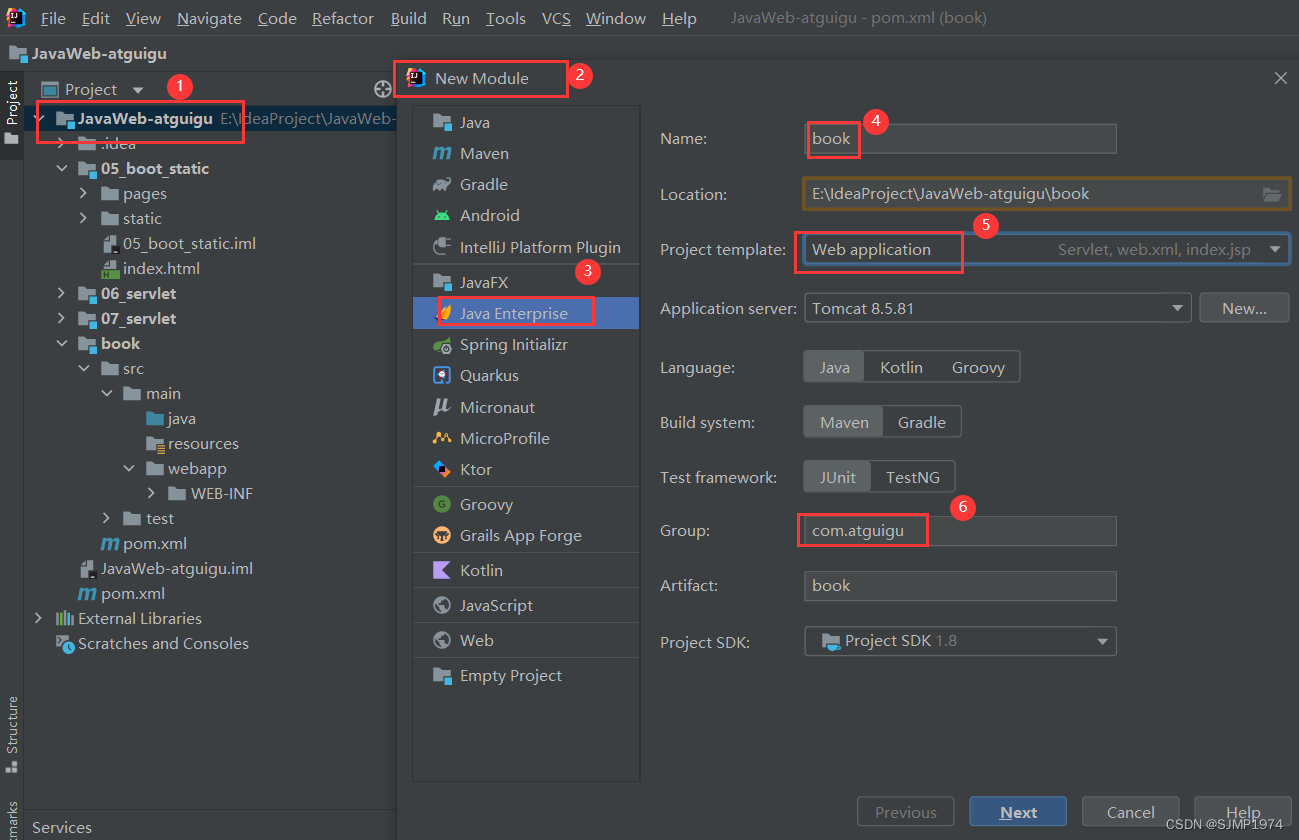Select TestNG test framework

pos(913,477)
